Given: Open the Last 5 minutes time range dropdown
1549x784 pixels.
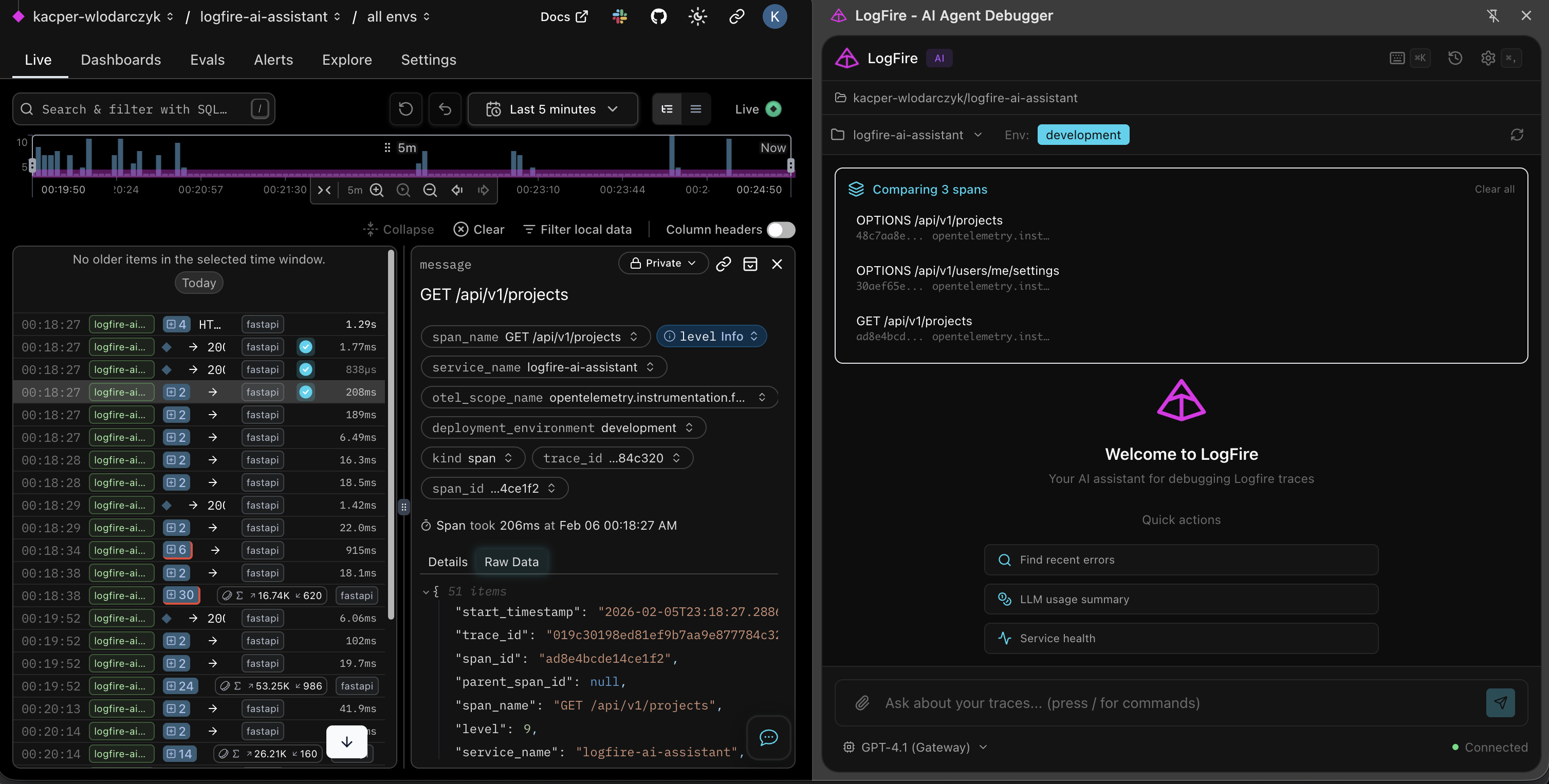Looking at the screenshot, I should coord(552,109).
